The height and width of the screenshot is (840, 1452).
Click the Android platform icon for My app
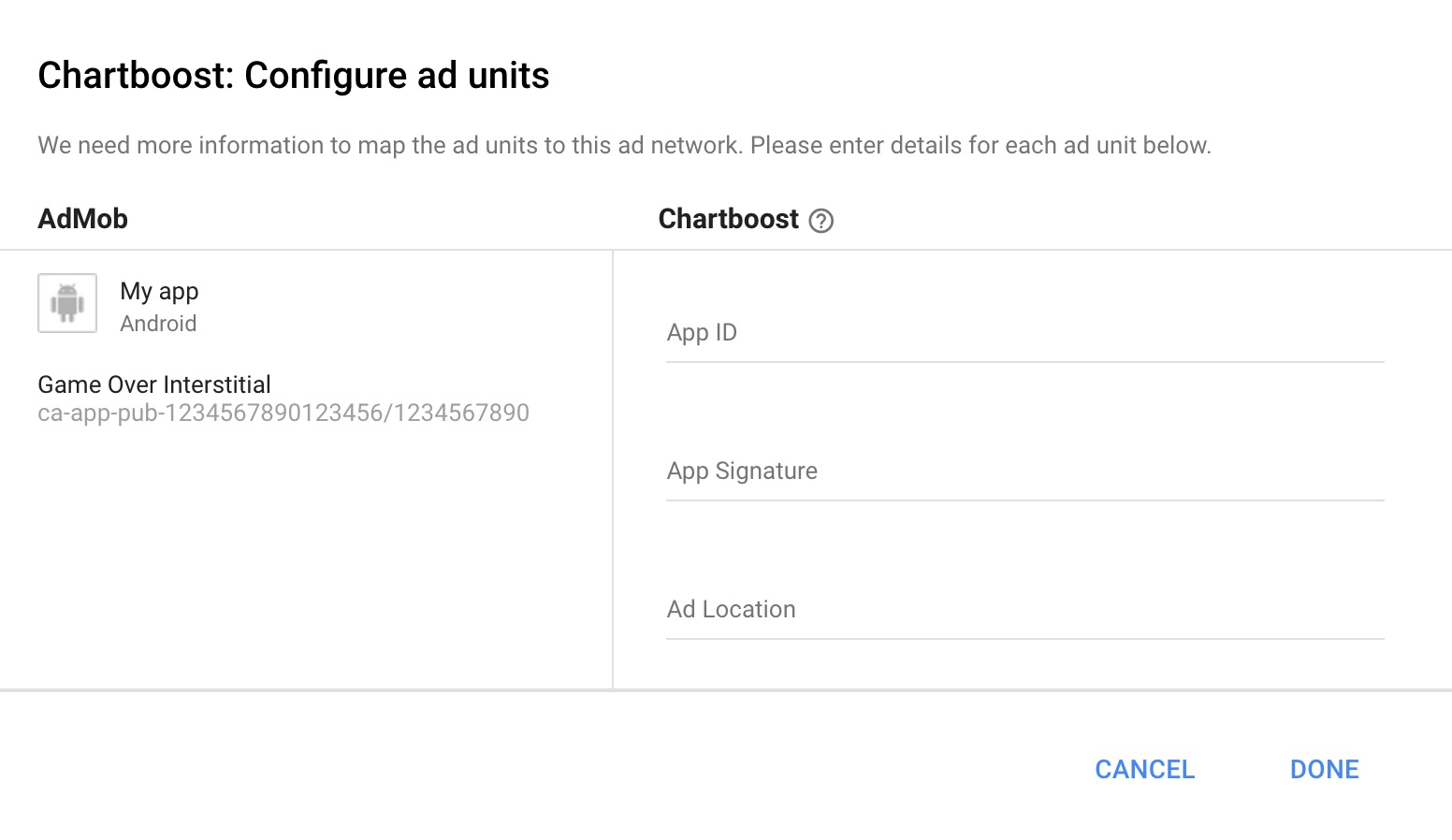(x=66, y=302)
